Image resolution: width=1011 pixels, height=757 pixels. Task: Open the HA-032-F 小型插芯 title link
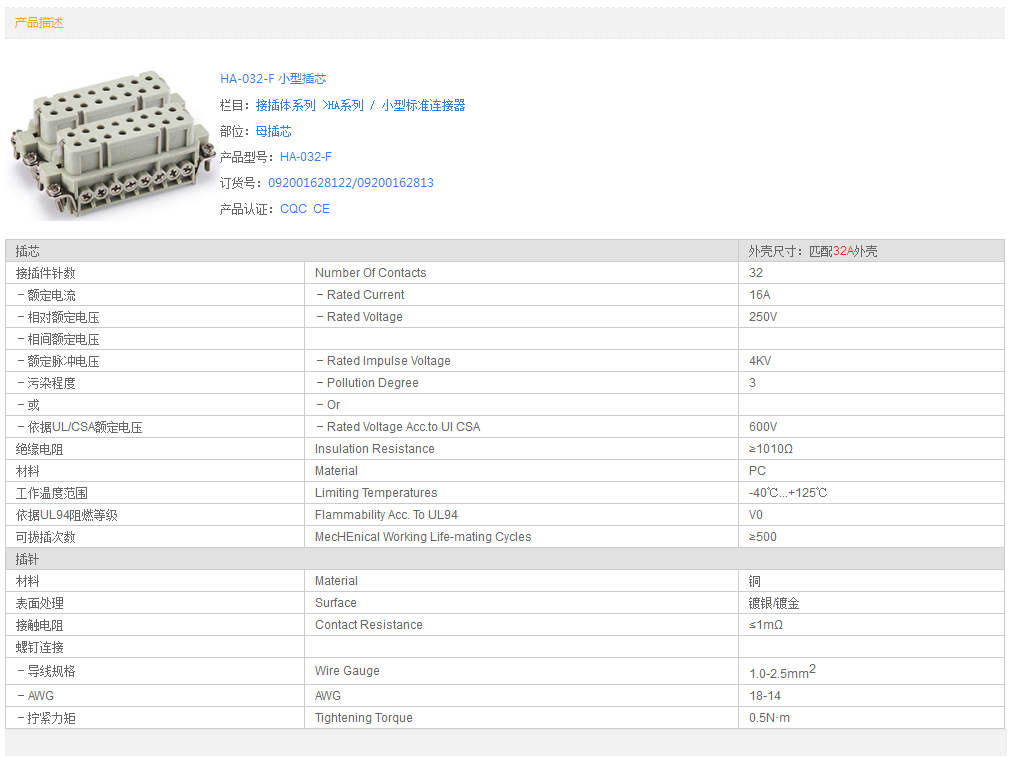click(x=273, y=79)
